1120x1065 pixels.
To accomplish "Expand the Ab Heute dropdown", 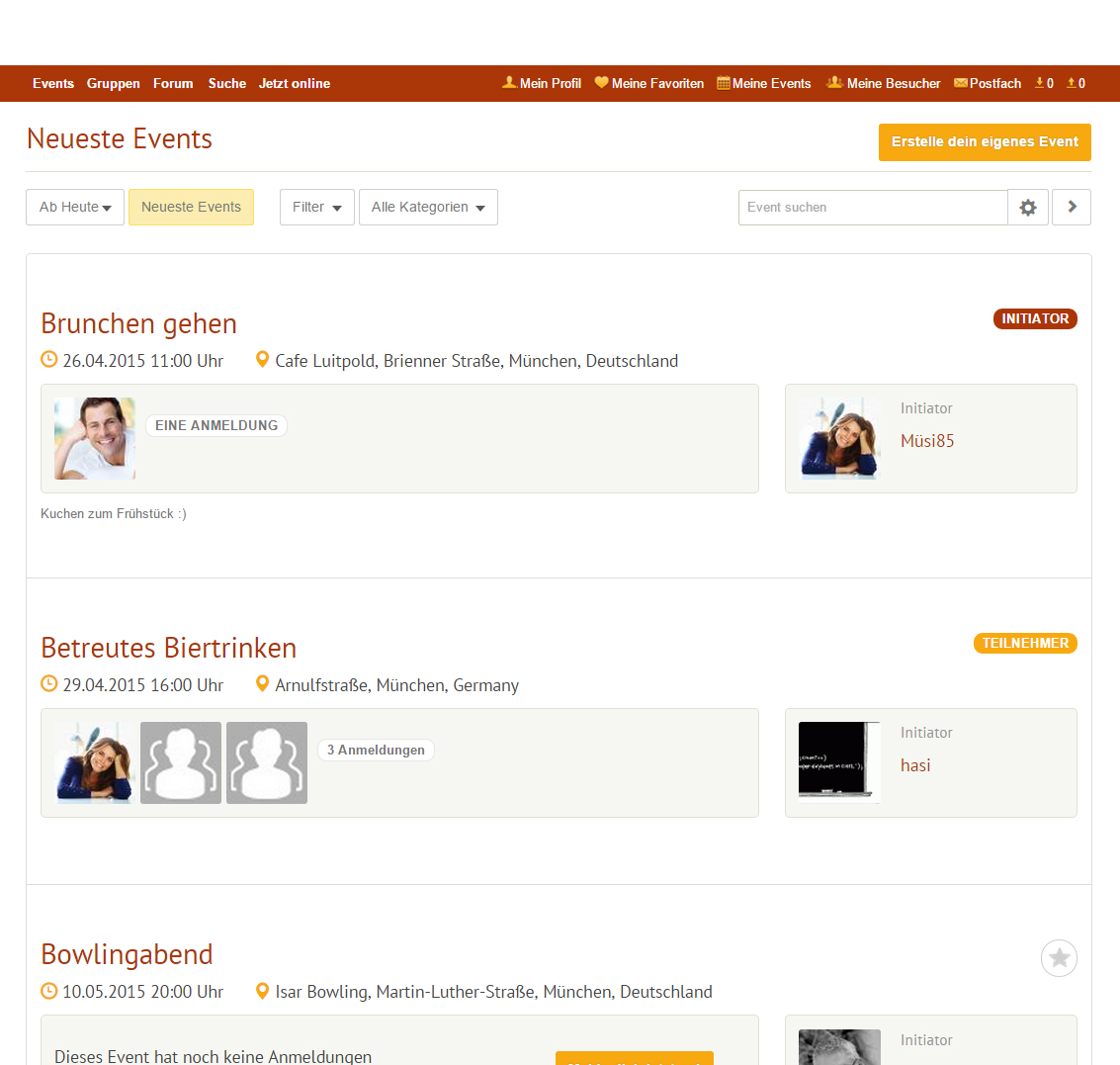I will [x=75, y=208].
